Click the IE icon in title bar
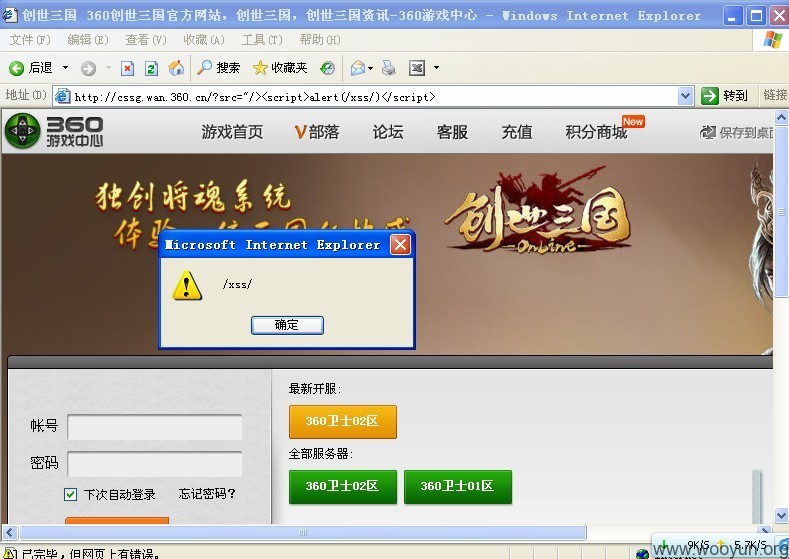 point(10,15)
